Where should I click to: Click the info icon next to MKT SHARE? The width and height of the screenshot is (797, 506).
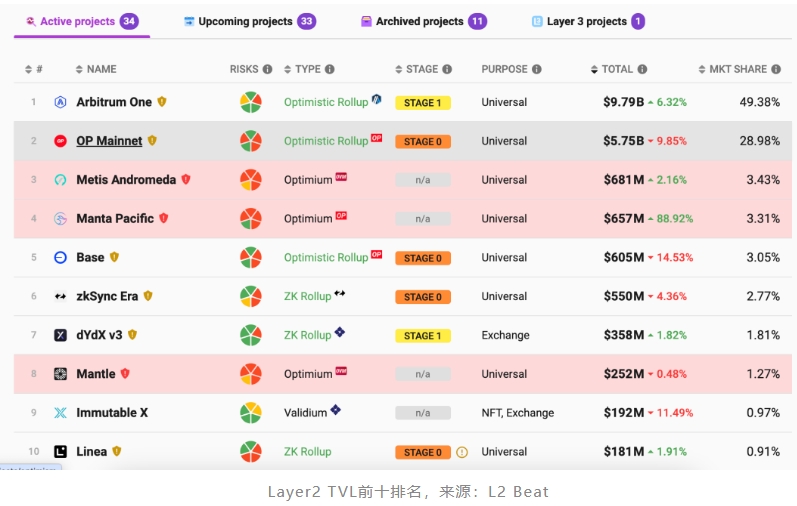tap(776, 69)
